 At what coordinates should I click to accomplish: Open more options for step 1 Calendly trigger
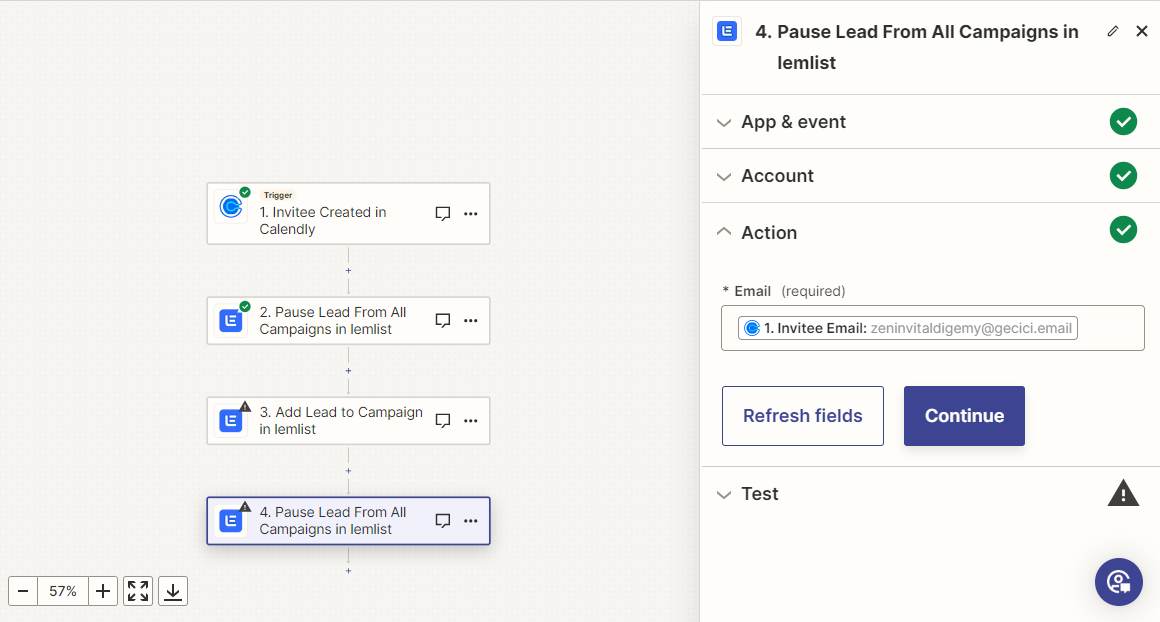coord(471,214)
